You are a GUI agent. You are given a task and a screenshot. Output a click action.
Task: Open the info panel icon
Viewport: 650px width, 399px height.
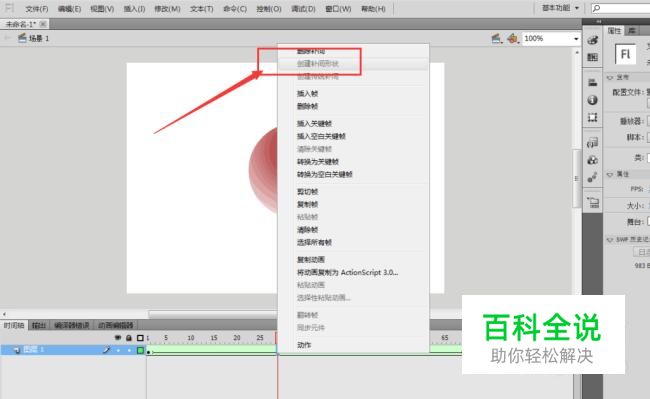(592, 100)
